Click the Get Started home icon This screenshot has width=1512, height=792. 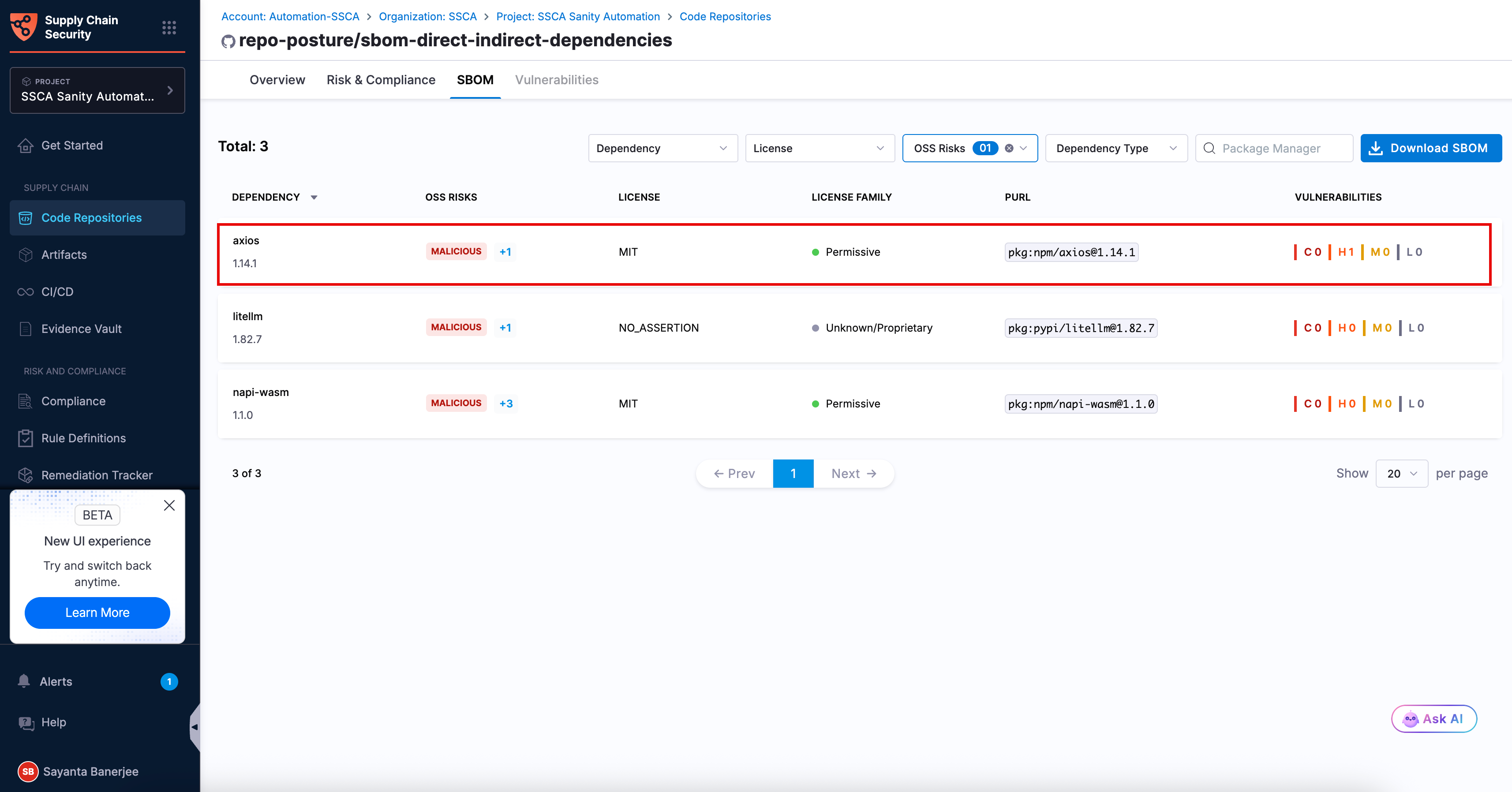click(x=25, y=146)
